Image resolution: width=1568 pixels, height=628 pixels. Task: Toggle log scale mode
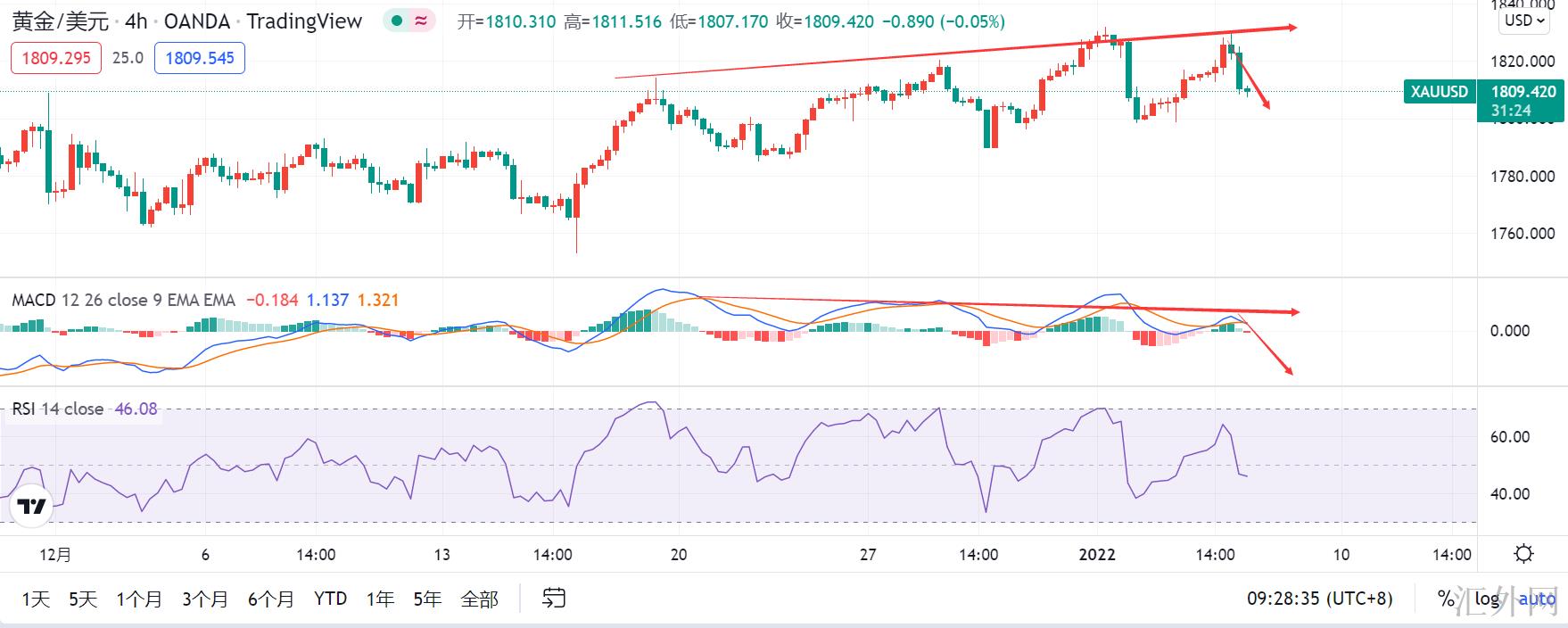pos(1486,599)
